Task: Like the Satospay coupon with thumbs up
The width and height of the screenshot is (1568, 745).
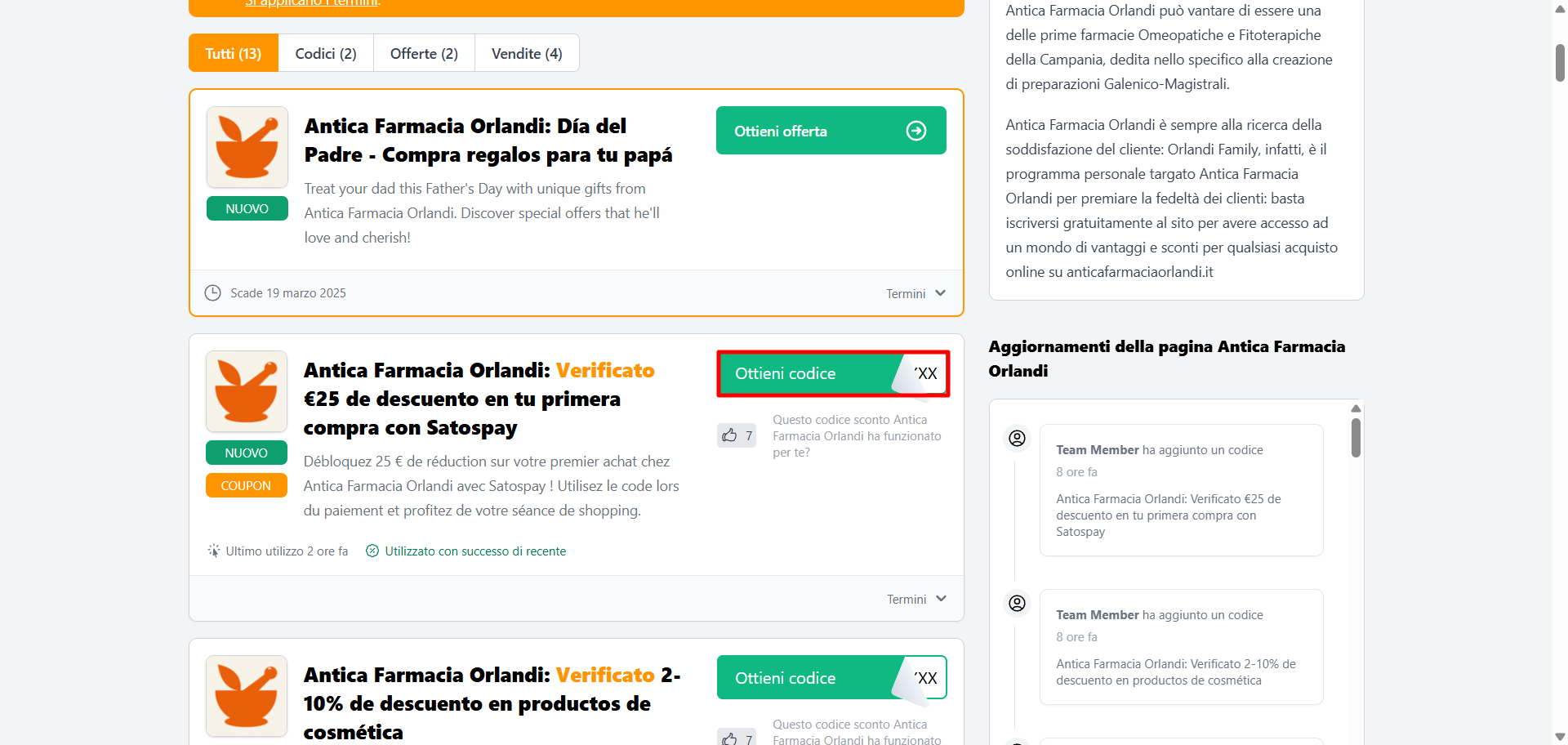Action: click(737, 435)
